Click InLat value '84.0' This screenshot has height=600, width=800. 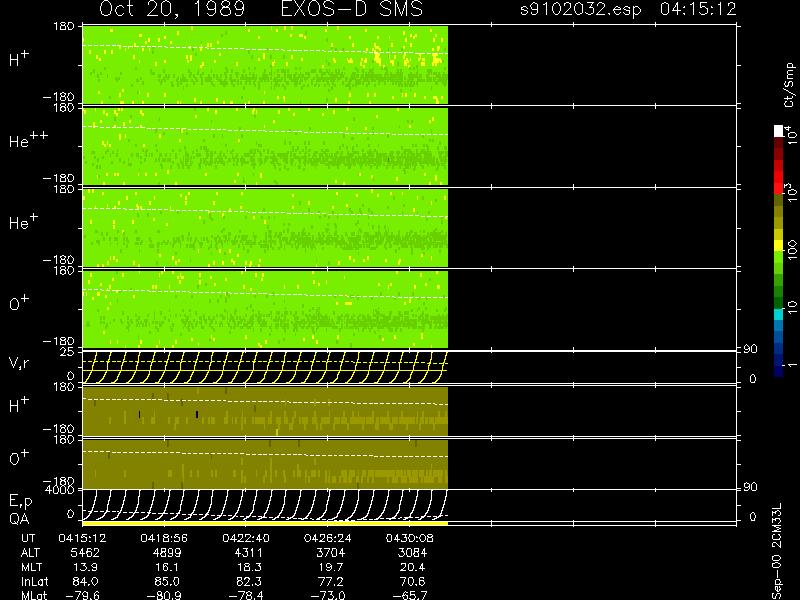click(x=85, y=581)
